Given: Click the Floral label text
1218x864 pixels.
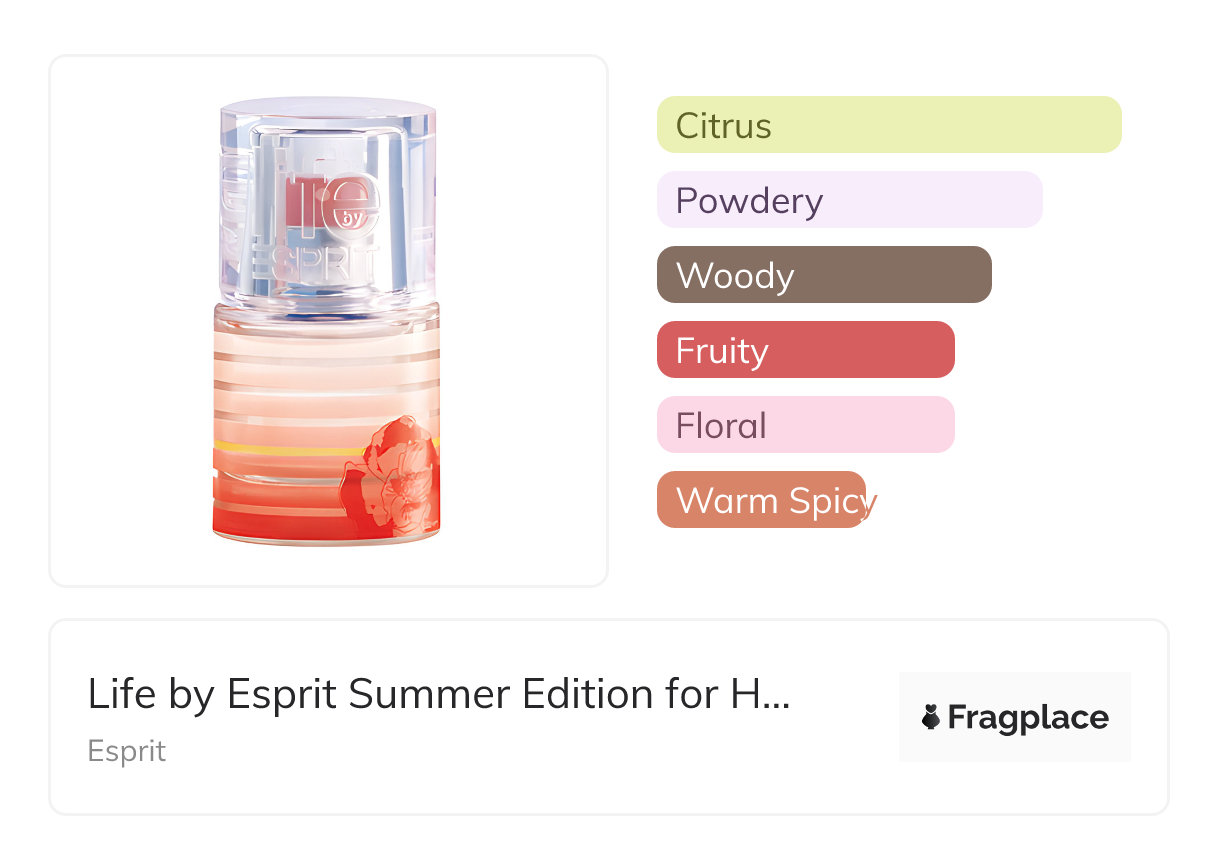Looking at the screenshot, I should tap(721, 426).
